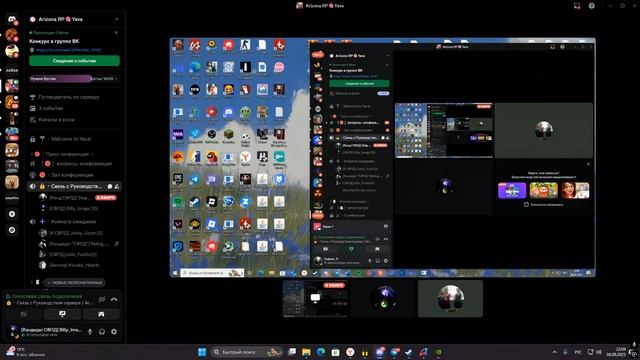Open Task View on the taskbar
Screen dimensions: 640x360
tap(292, 352)
